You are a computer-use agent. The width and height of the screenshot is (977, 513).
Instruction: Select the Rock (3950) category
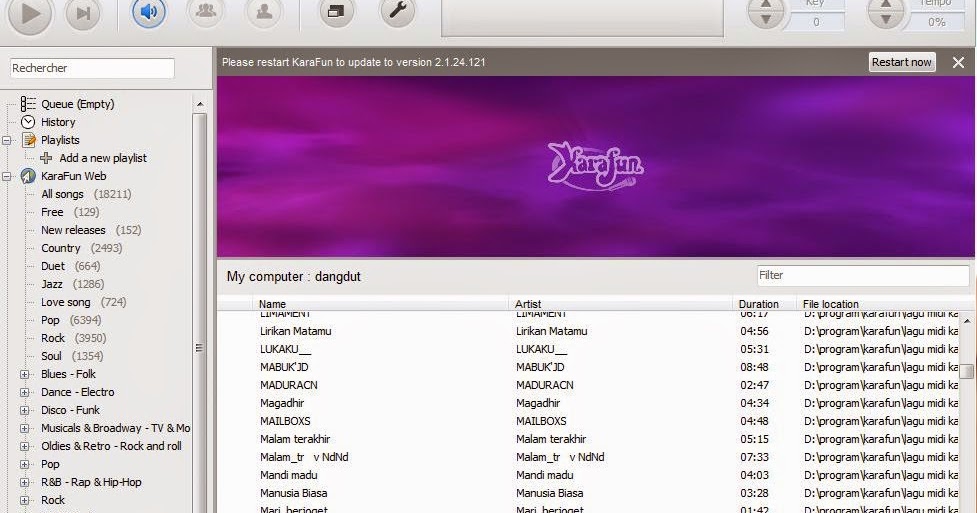coord(74,338)
